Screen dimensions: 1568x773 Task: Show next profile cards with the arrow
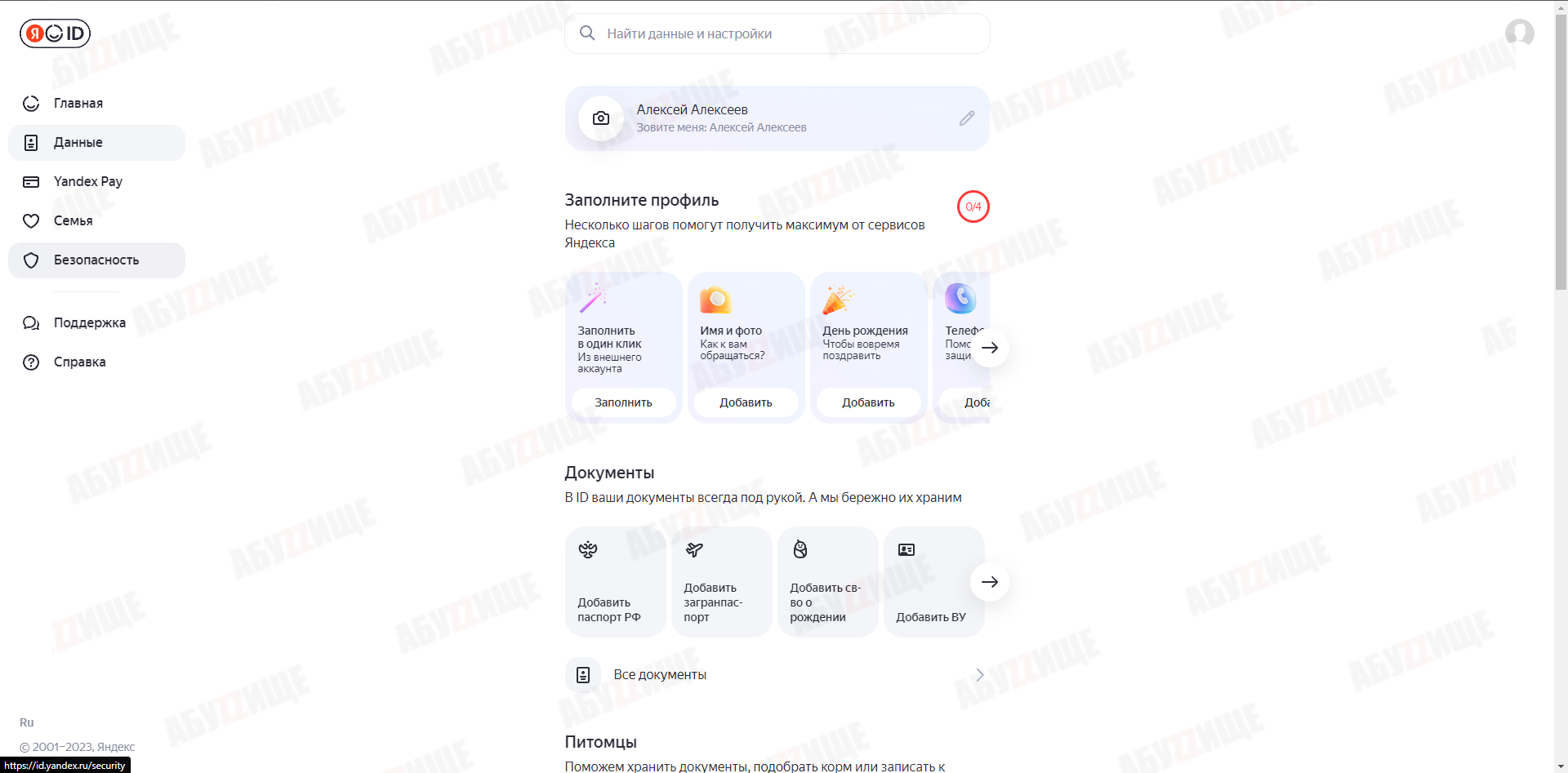(x=990, y=348)
